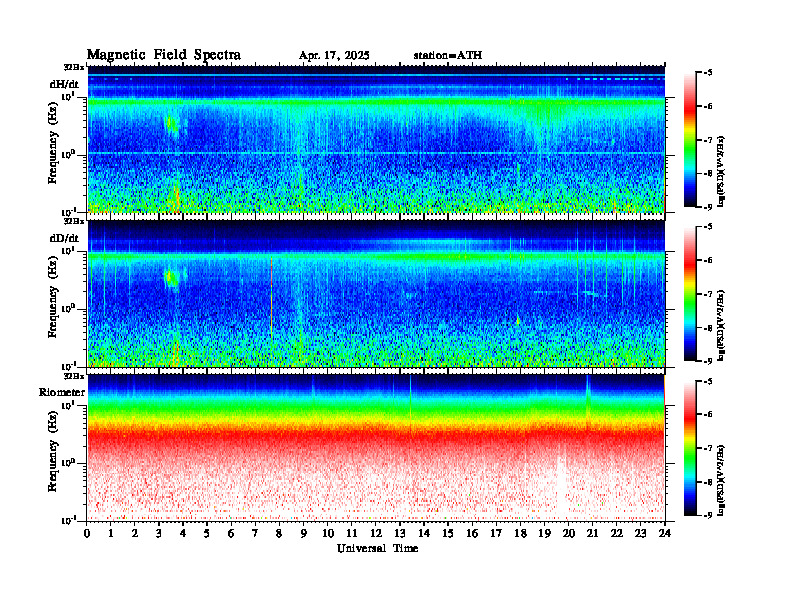Screen dimensions: 792x612
Task: Click the "-9" tick on dH/dt color bar
Action: [709, 207]
